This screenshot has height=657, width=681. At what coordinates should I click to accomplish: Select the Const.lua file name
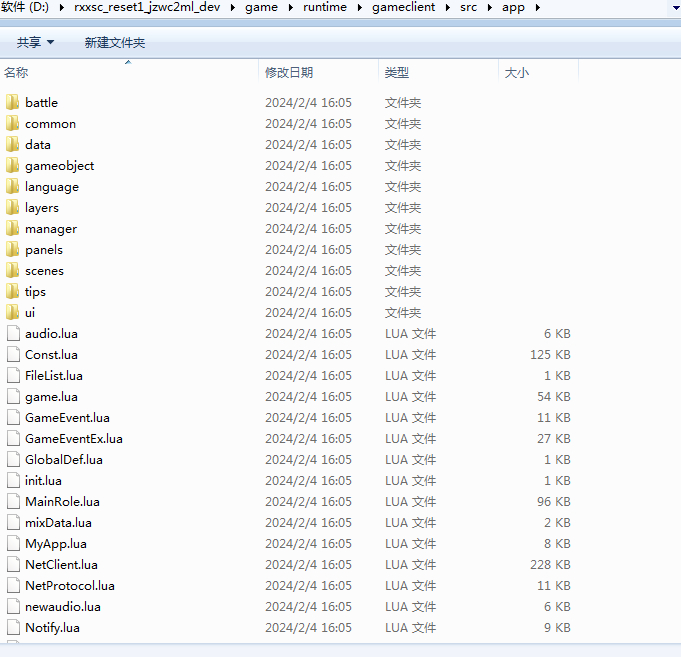(51, 354)
